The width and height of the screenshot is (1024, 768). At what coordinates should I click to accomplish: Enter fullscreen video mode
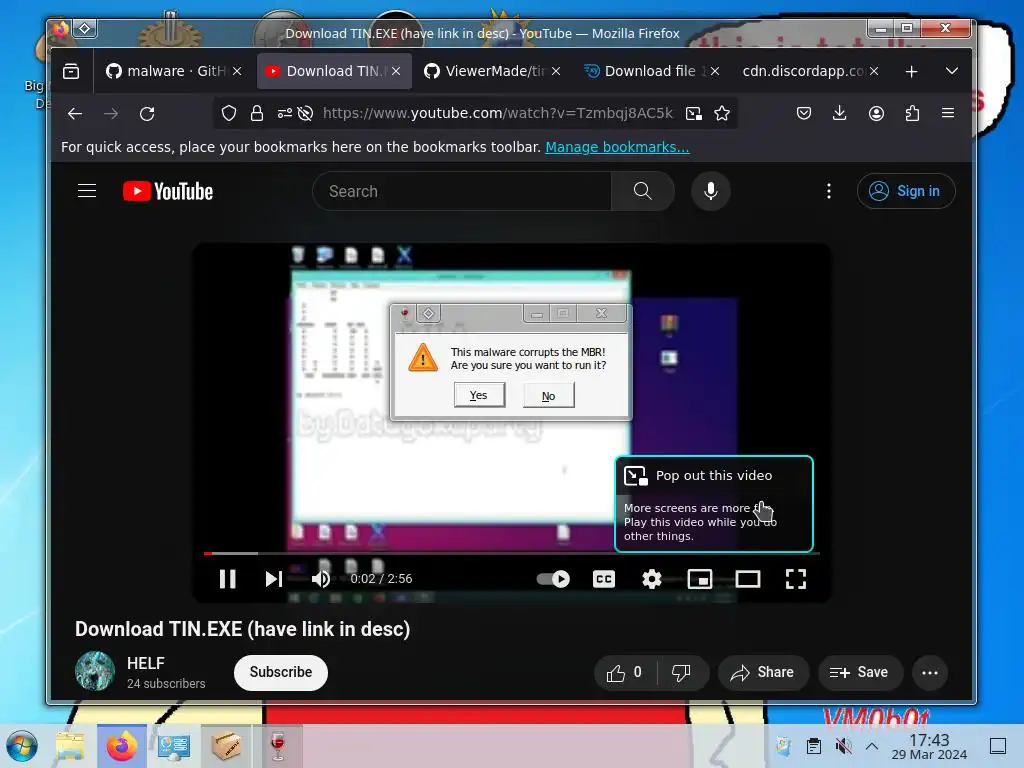coord(795,579)
